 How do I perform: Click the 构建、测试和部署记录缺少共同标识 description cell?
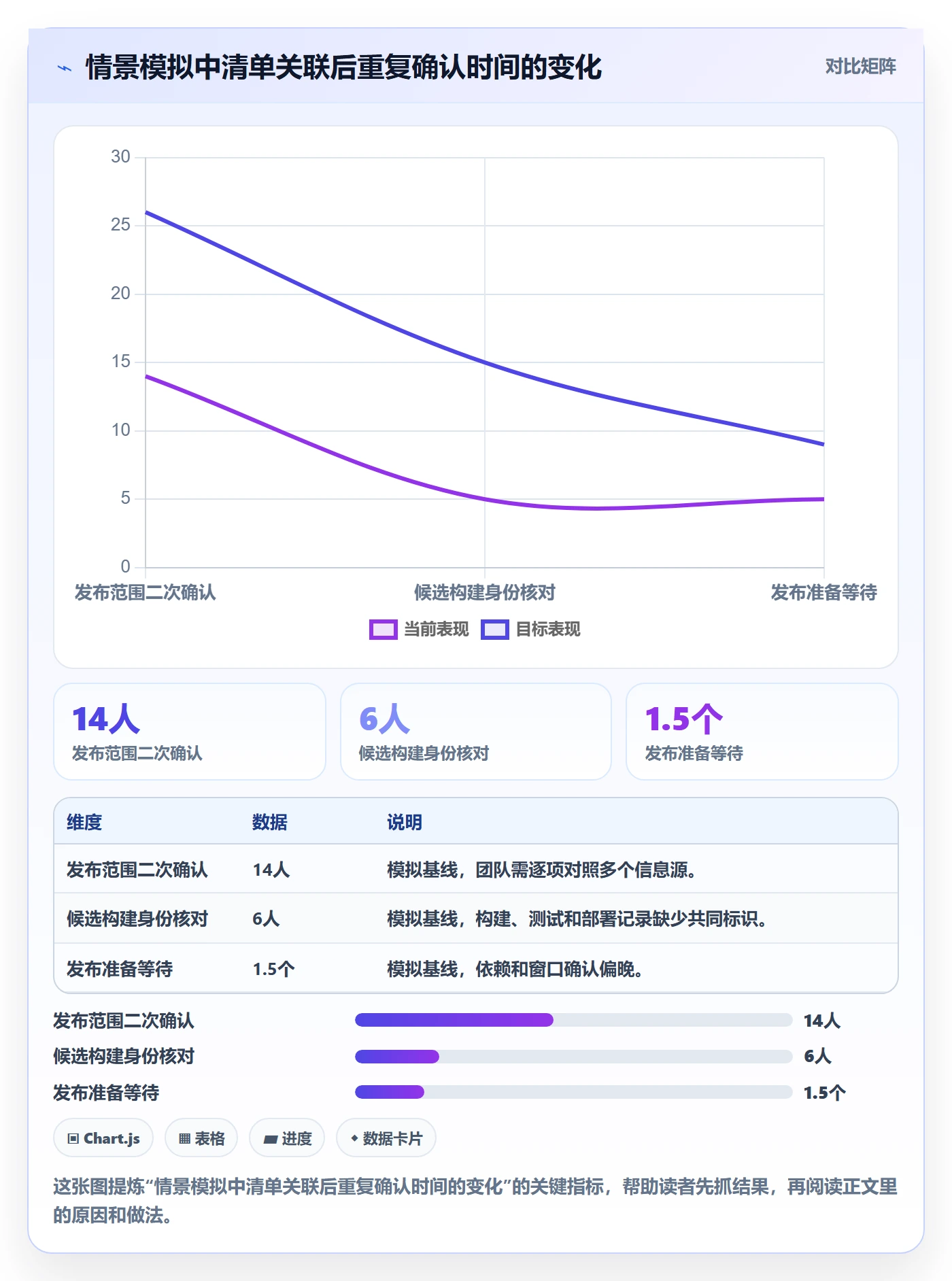pyautogui.click(x=577, y=919)
